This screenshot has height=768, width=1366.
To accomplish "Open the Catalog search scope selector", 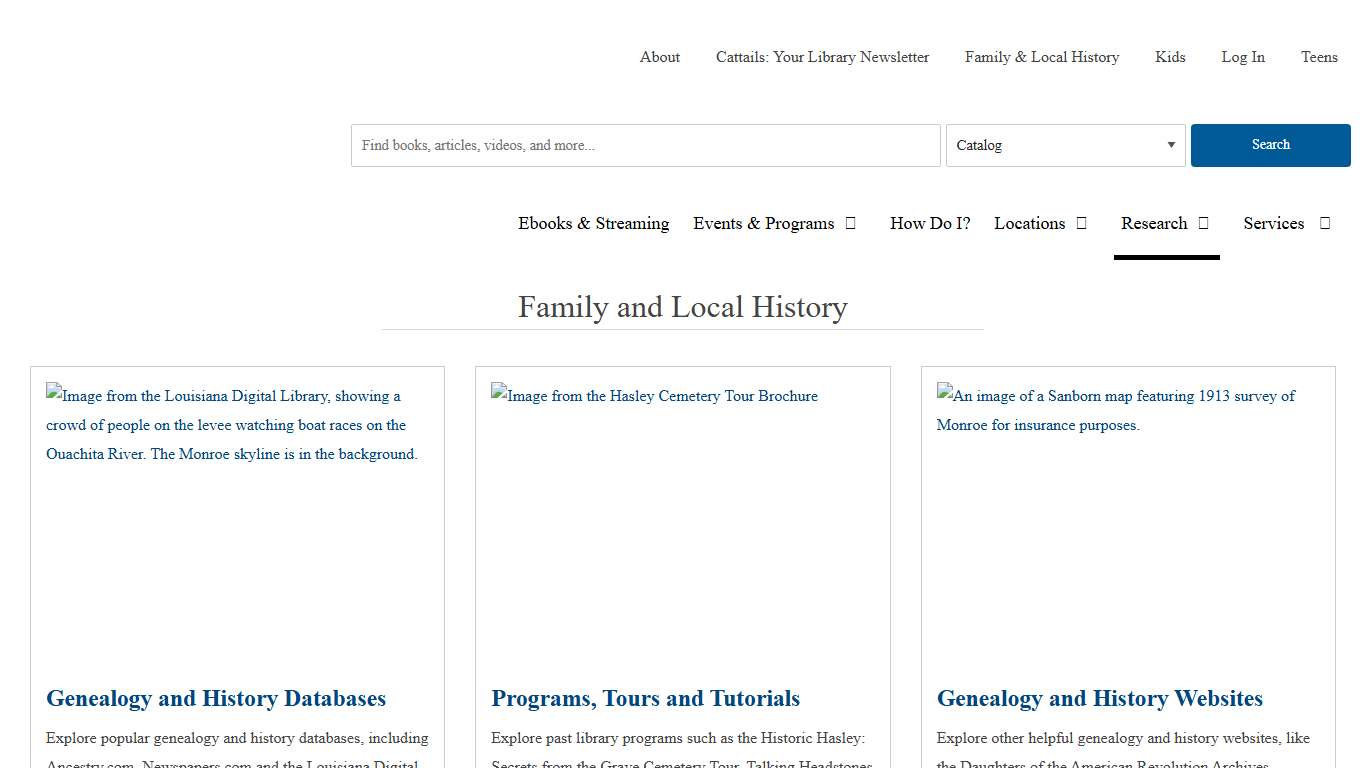I will 1065,145.
